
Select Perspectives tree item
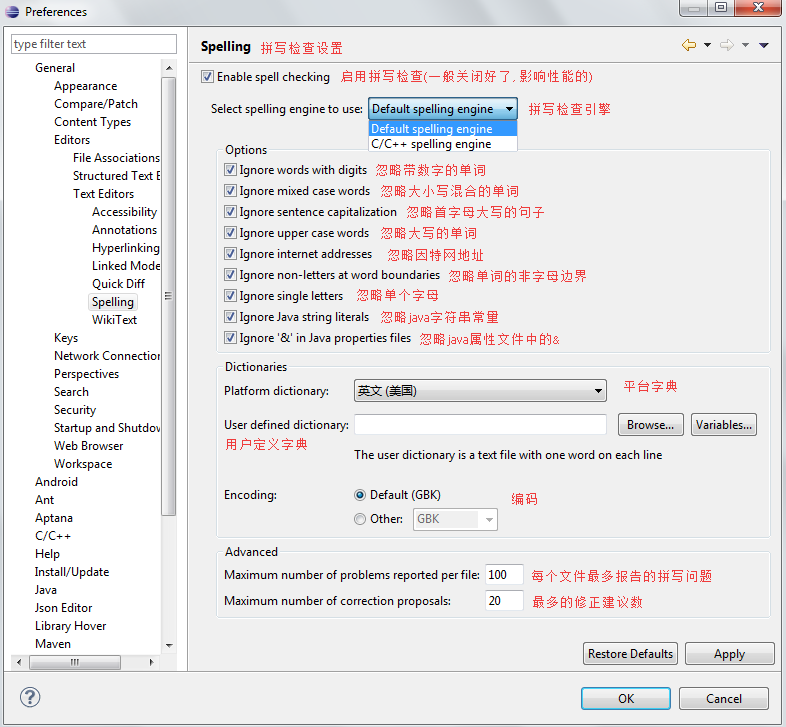coord(86,374)
